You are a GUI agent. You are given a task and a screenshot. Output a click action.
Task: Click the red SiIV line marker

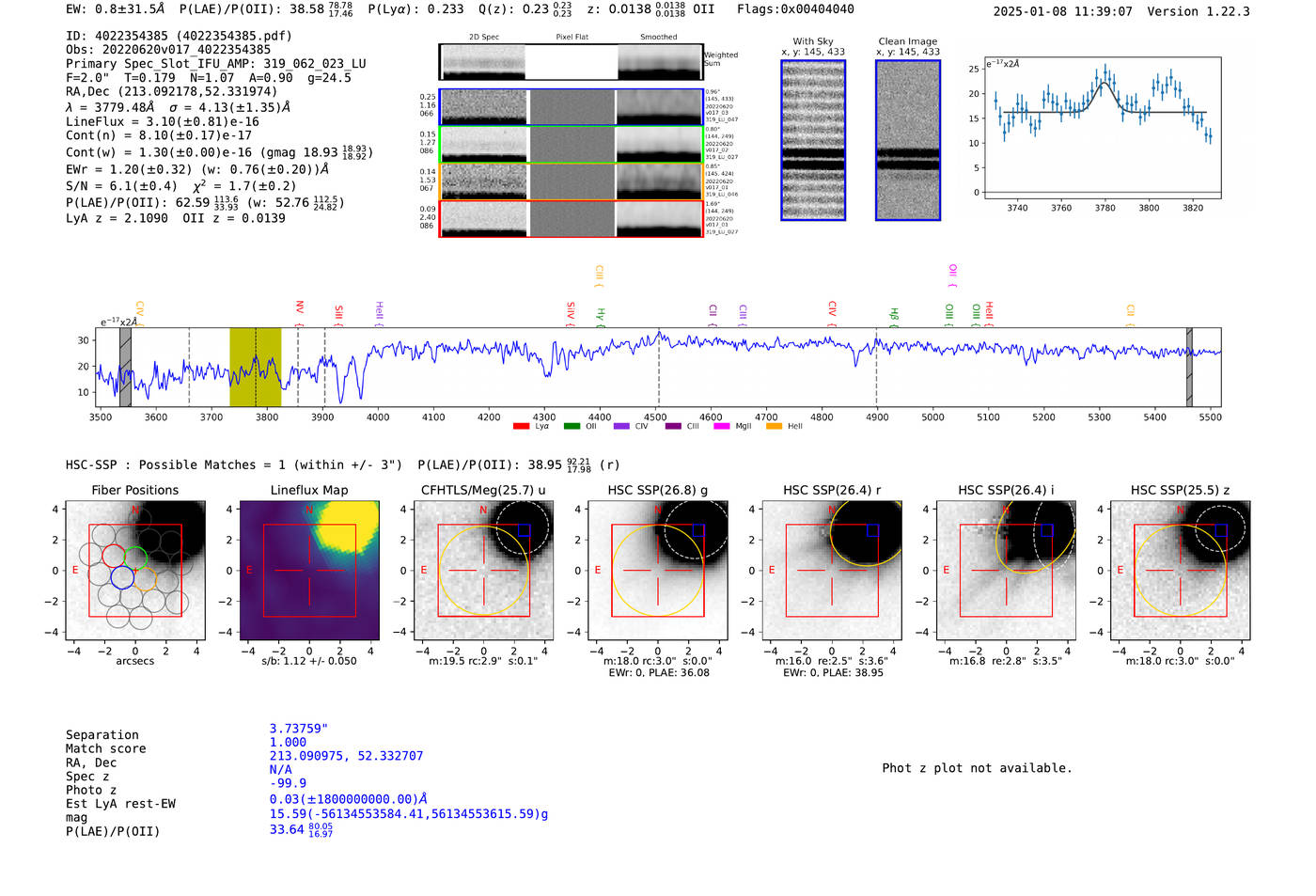coord(572,313)
